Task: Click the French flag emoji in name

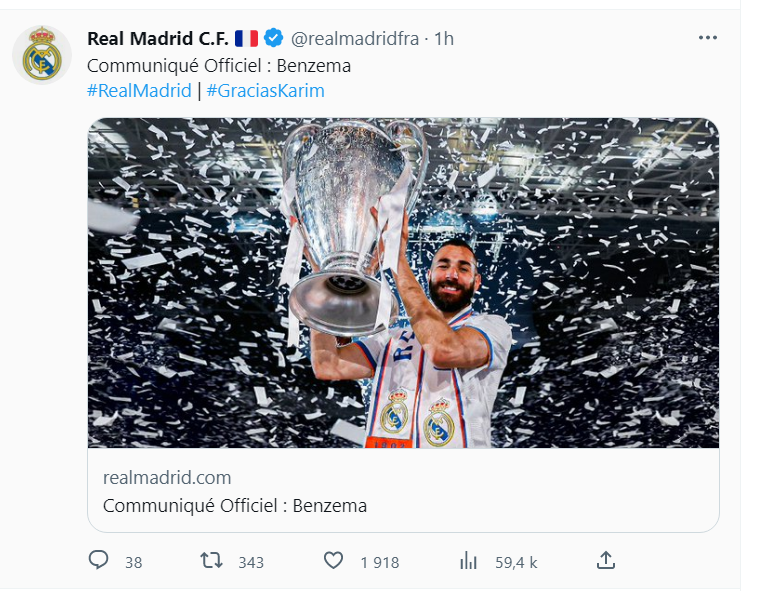Action: pyautogui.click(x=247, y=39)
